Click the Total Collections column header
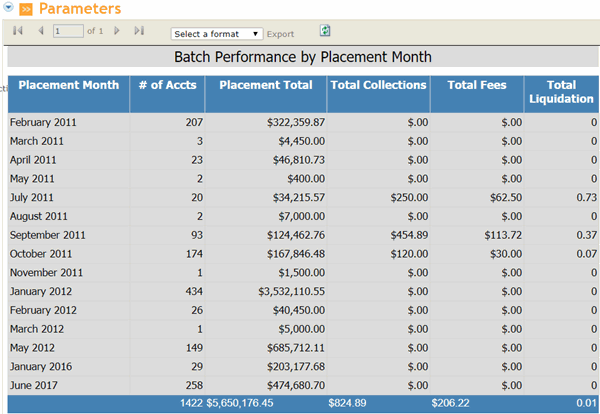Image resolution: width=600 pixels, height=414 pixels. [x=378, y=85]
